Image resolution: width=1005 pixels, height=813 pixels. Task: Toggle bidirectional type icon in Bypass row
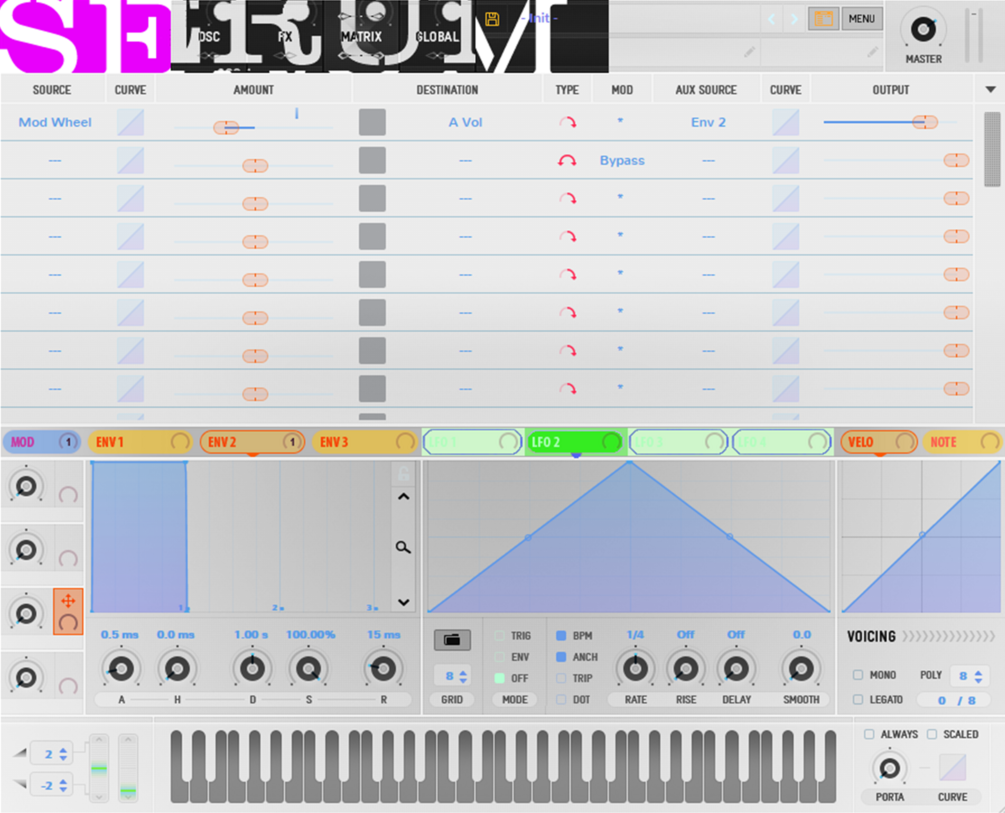567,160
